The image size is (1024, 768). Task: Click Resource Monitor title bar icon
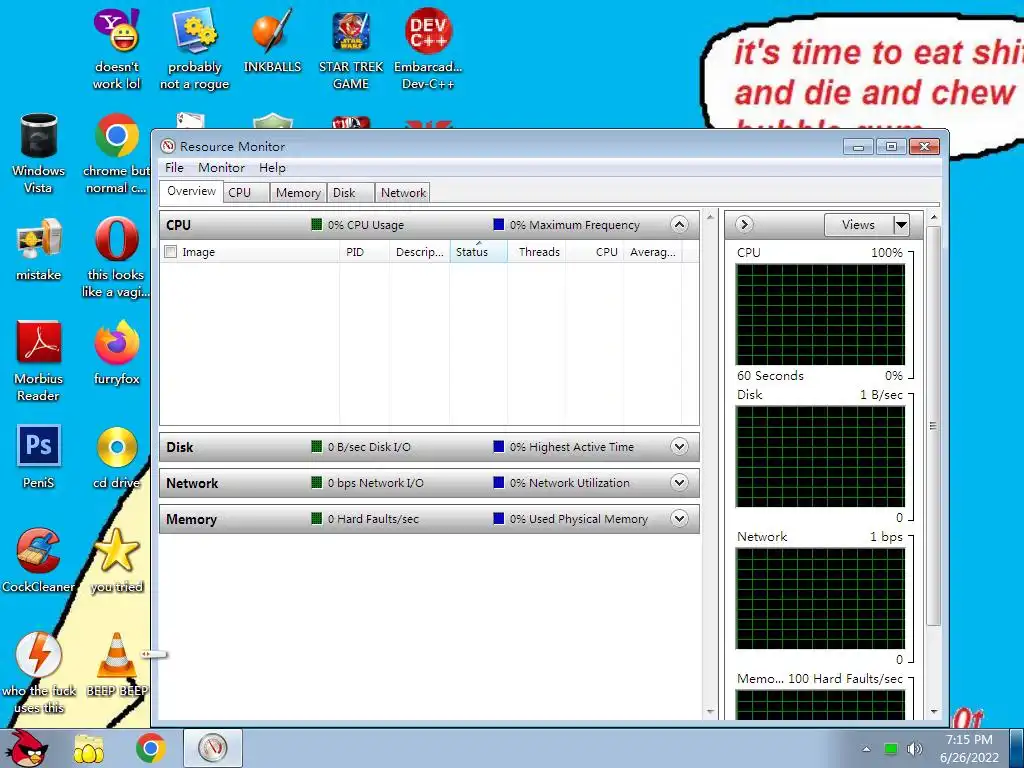pos(168,146)
